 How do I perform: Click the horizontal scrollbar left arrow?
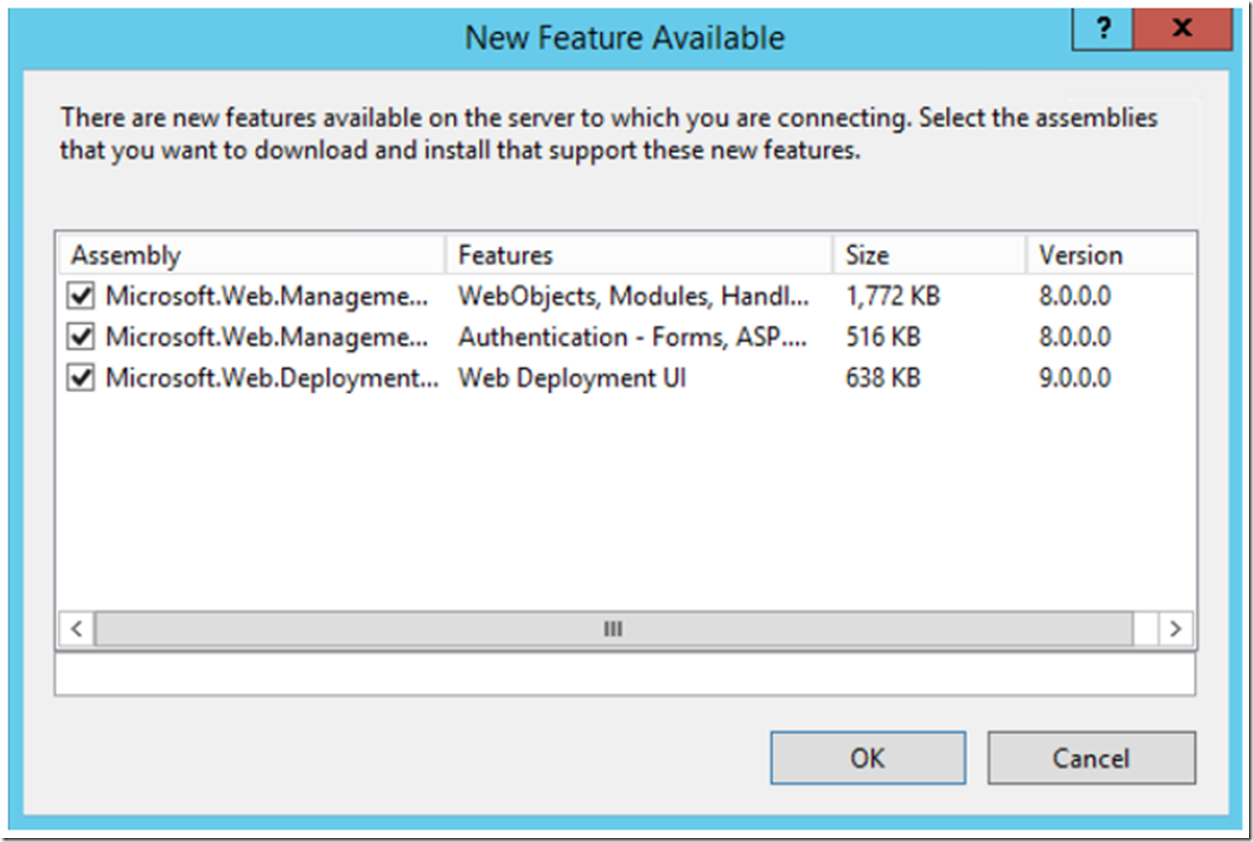(76, 629)
